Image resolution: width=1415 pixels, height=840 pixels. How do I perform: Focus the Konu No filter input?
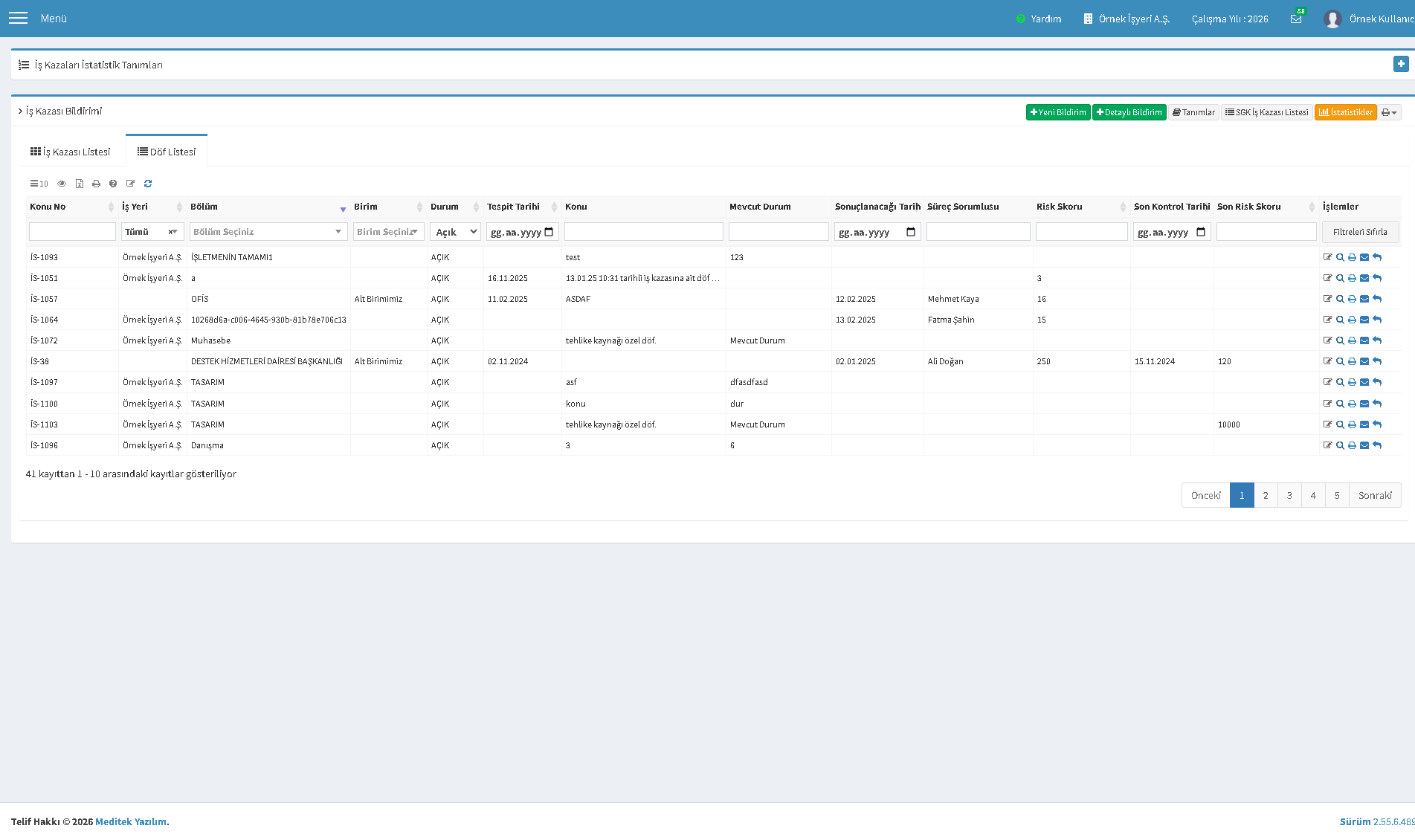[x=72, y=232]
